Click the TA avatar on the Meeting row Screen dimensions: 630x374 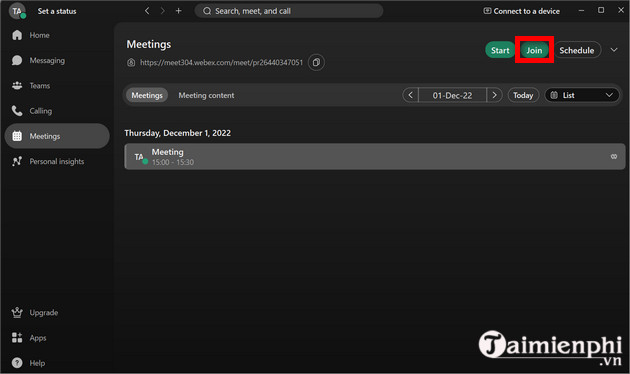pyautogui.click(x=141, y=157)
